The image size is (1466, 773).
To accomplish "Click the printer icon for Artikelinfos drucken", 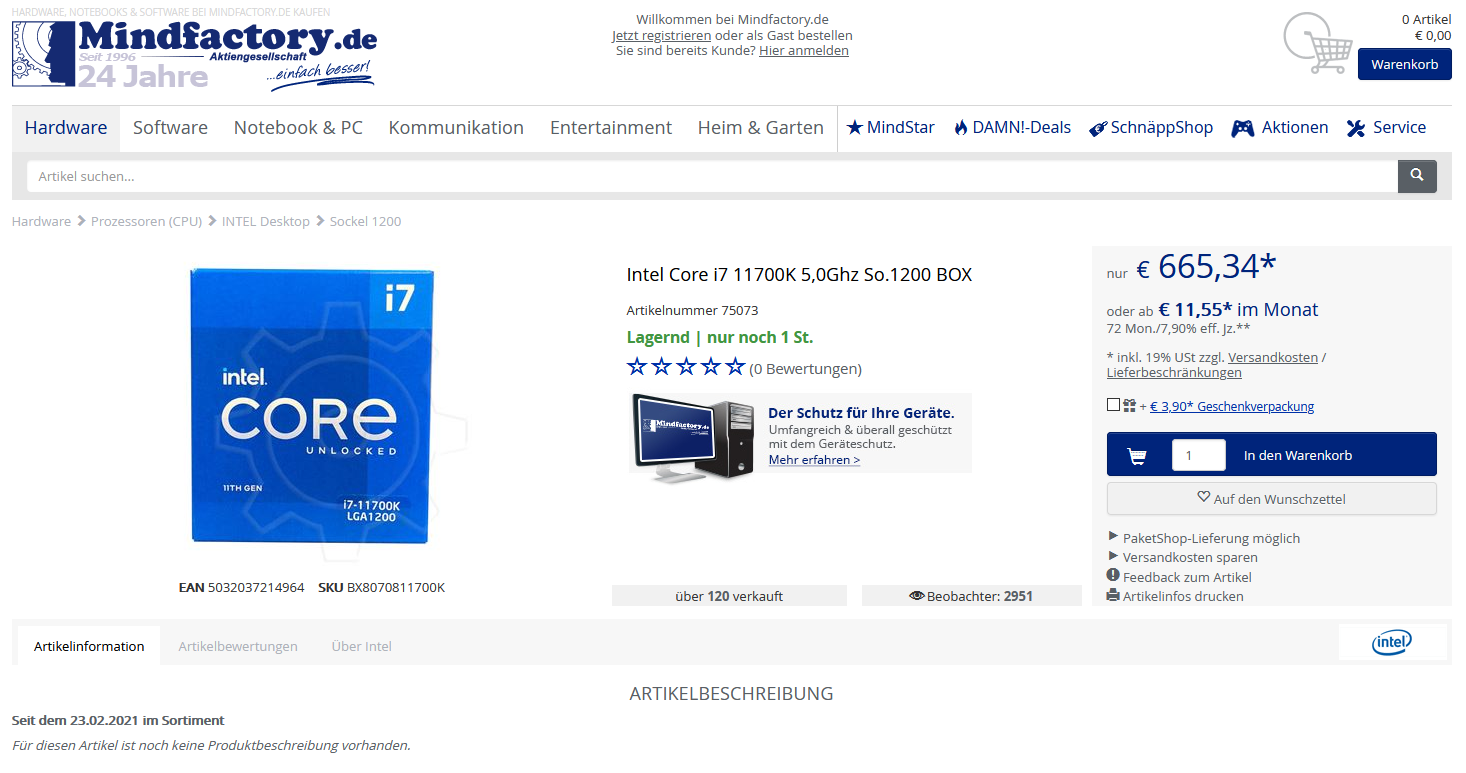I will (1113, 595).
